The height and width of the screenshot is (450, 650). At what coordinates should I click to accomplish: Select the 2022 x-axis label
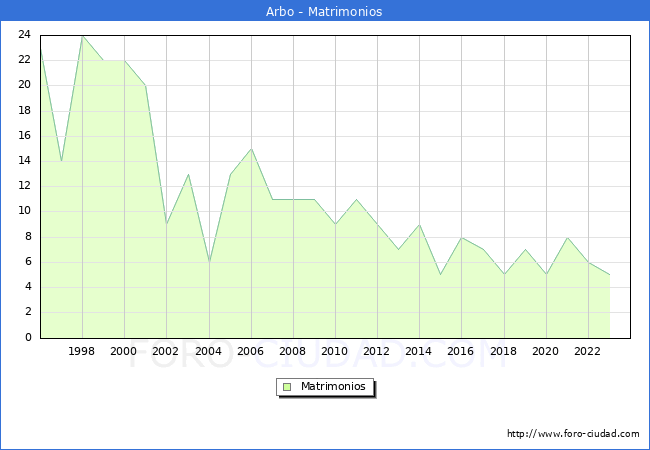(587, 351)
